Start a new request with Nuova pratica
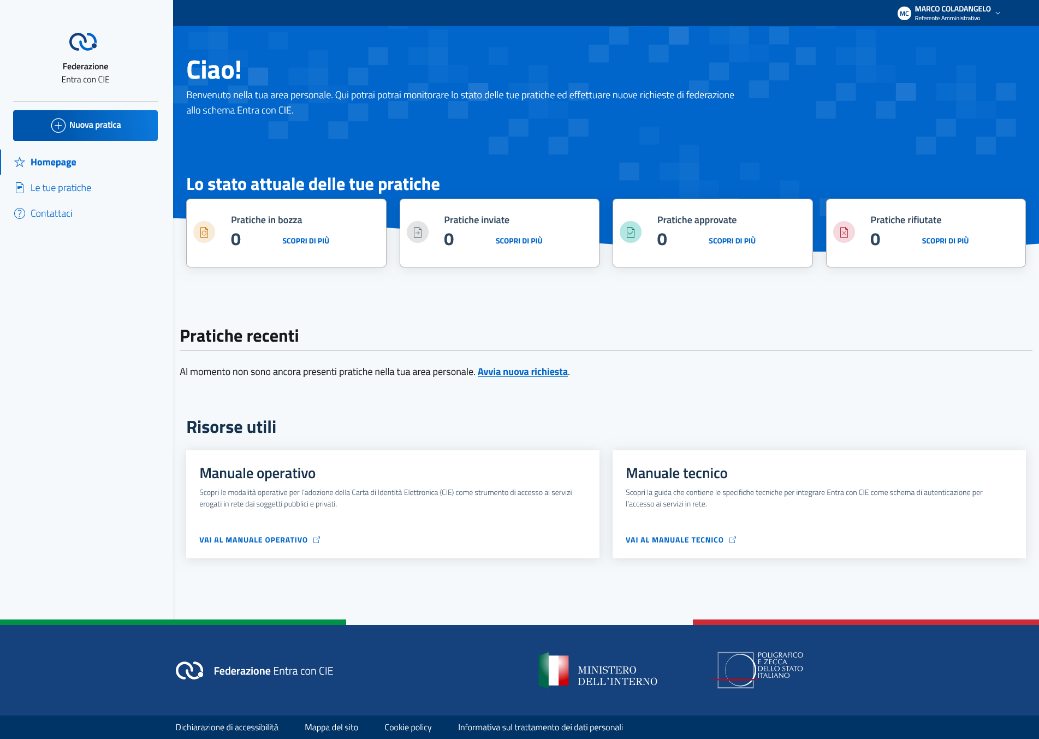Viewport: 1039px width, 739px height. click(85, 125)
